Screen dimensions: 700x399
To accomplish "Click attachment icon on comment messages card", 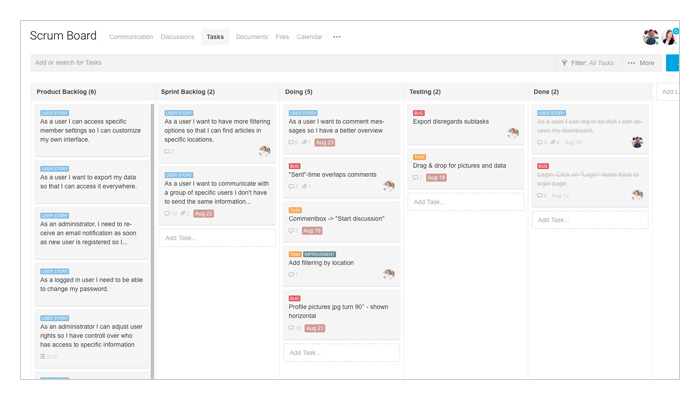I will coord(305,143).
